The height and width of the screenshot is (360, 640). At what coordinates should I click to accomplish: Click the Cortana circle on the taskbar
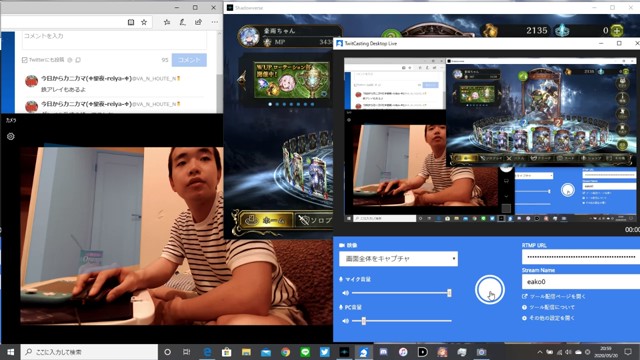(x=167, y=352)
